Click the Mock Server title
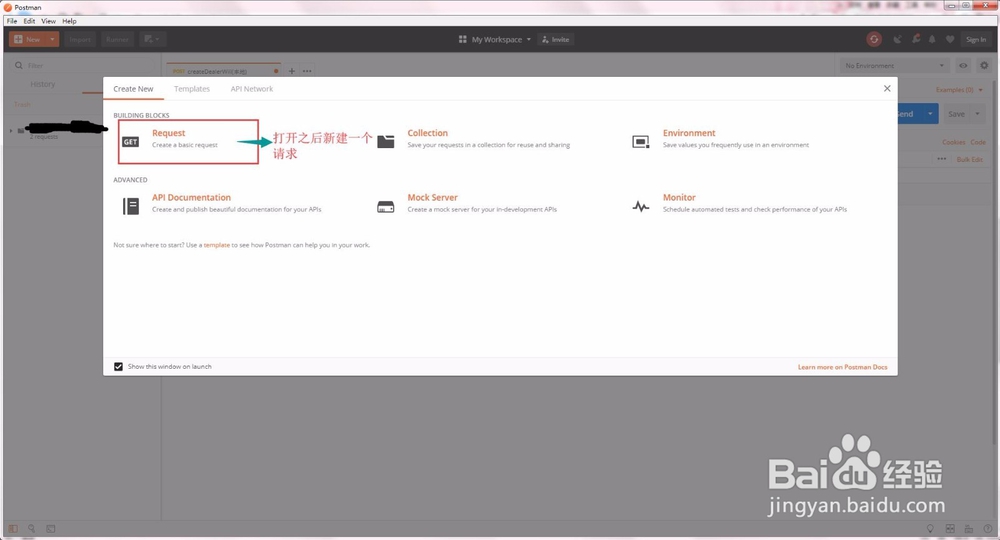Viewport: 1000px width, 540px height. pos(432,197)
